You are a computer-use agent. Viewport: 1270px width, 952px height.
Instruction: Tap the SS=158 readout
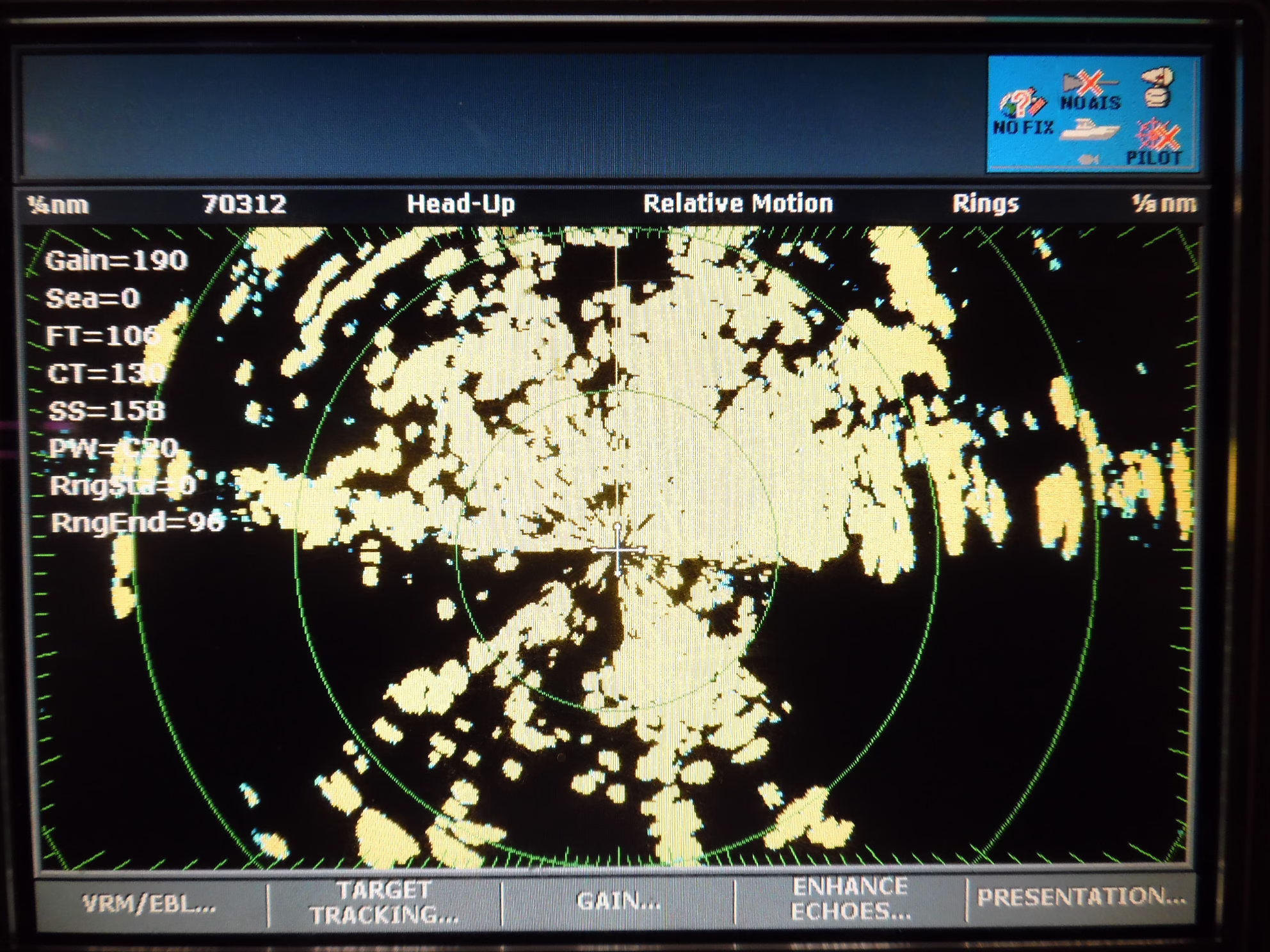(107, 410)
